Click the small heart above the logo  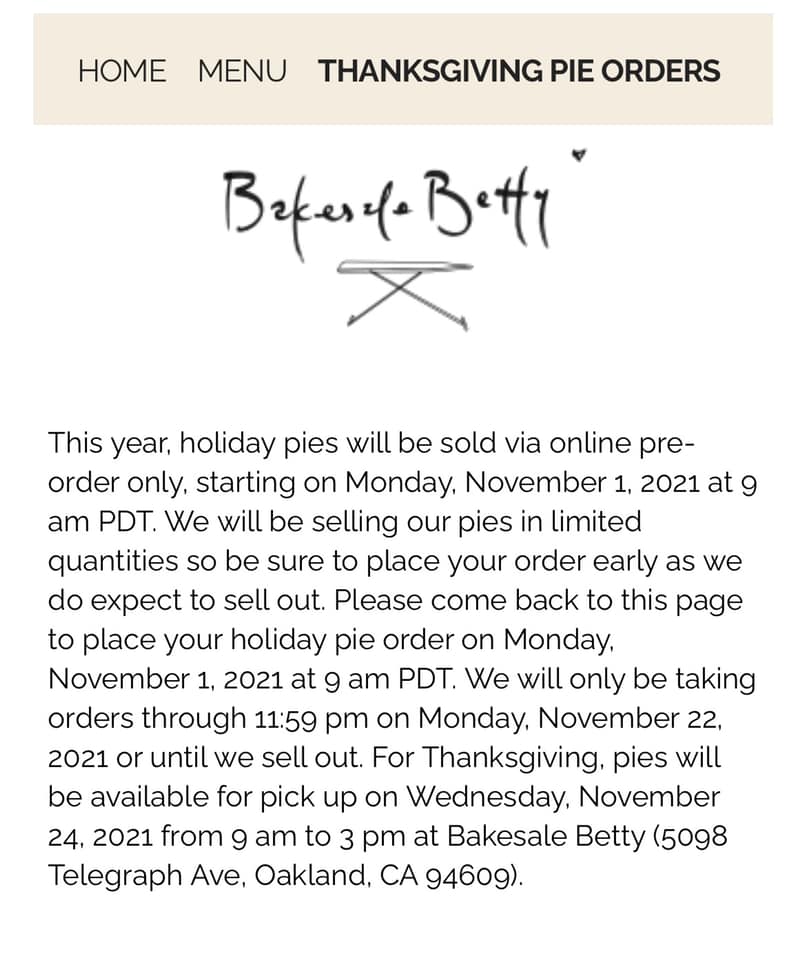tap(578, 155)
